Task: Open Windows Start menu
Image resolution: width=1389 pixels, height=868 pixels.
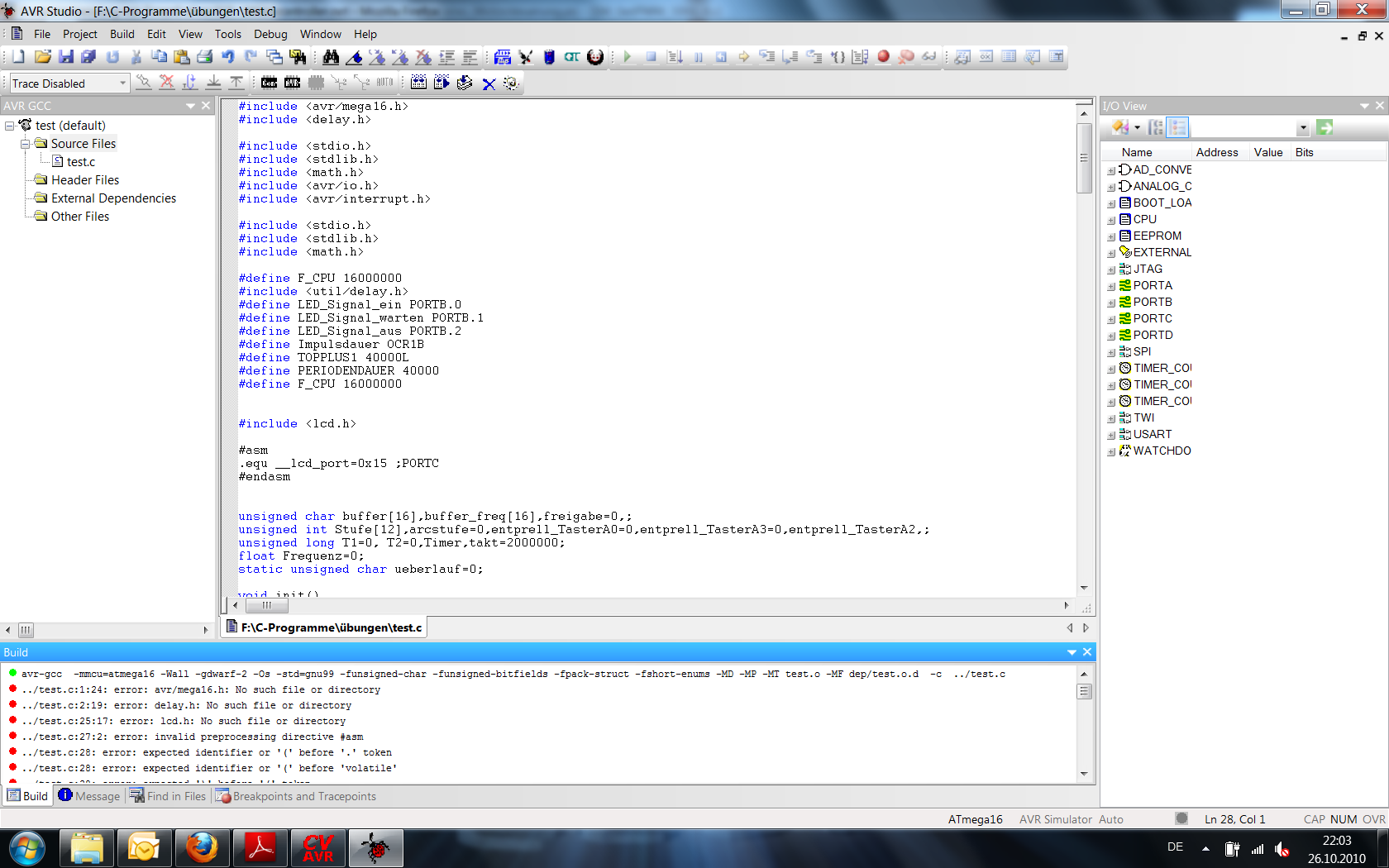Action: point(27,848)
